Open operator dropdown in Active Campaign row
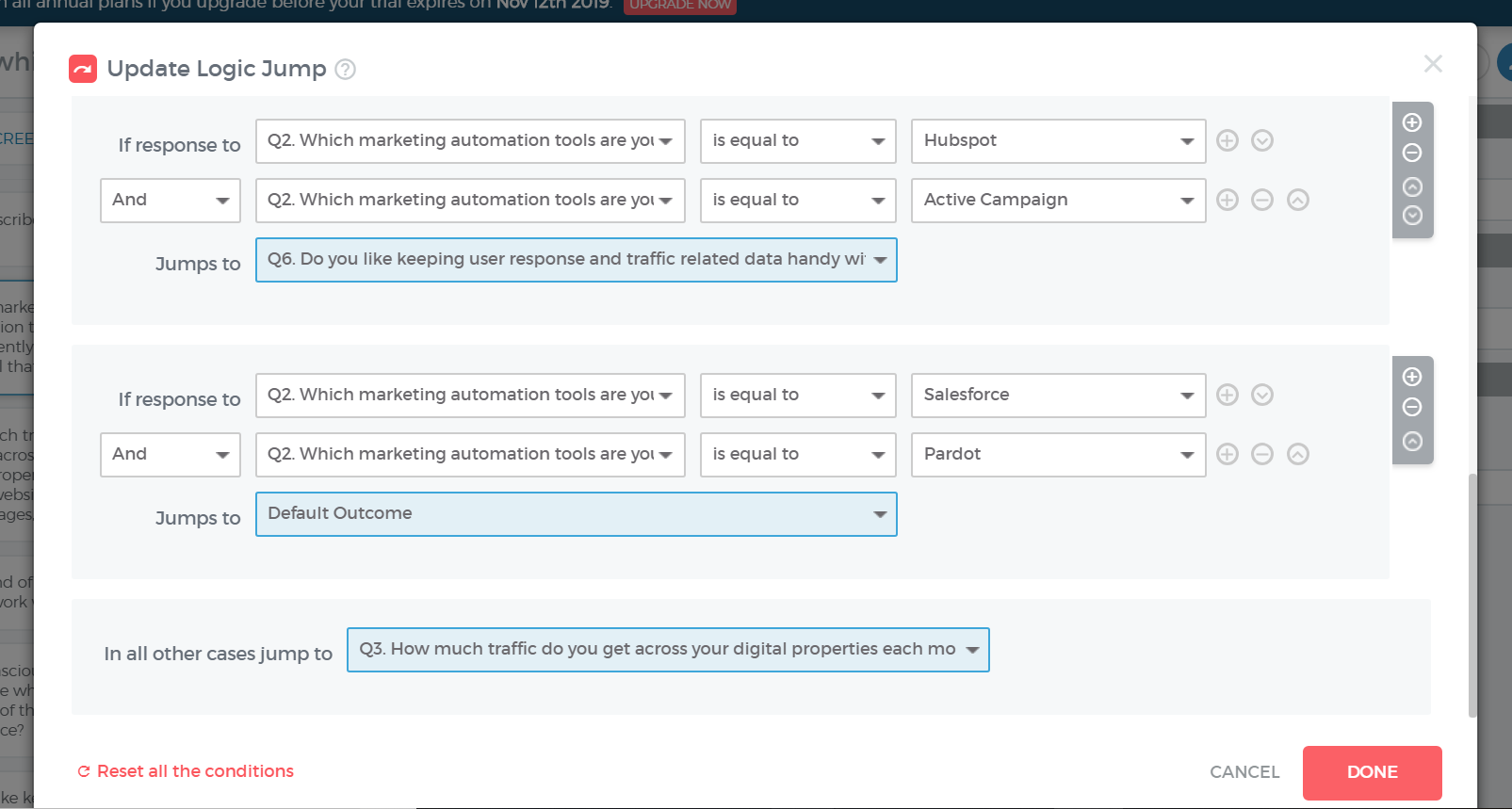Viewport: 1512px width, 809px height. [x=798, y=201]
